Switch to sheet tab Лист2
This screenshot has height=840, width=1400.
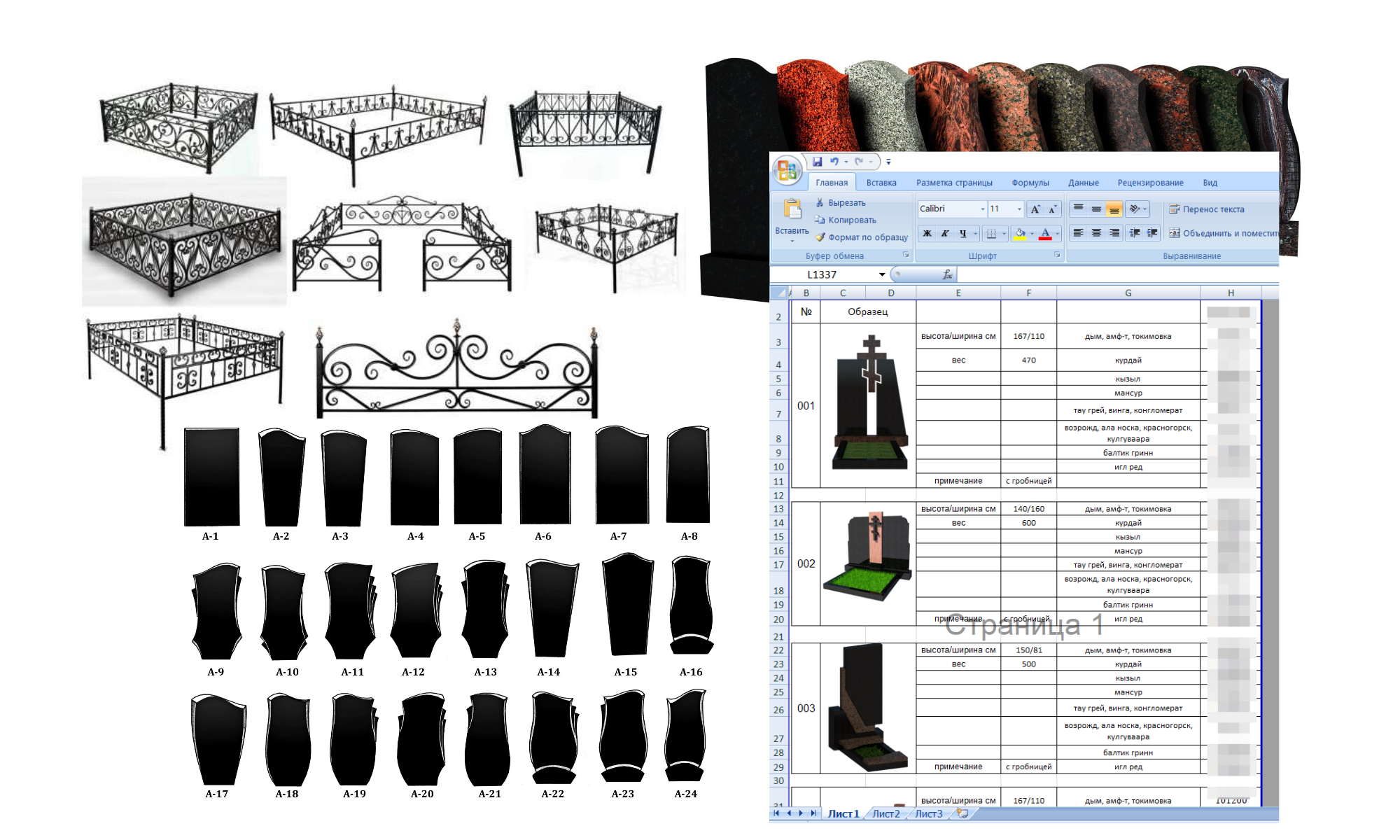[885, 813]
